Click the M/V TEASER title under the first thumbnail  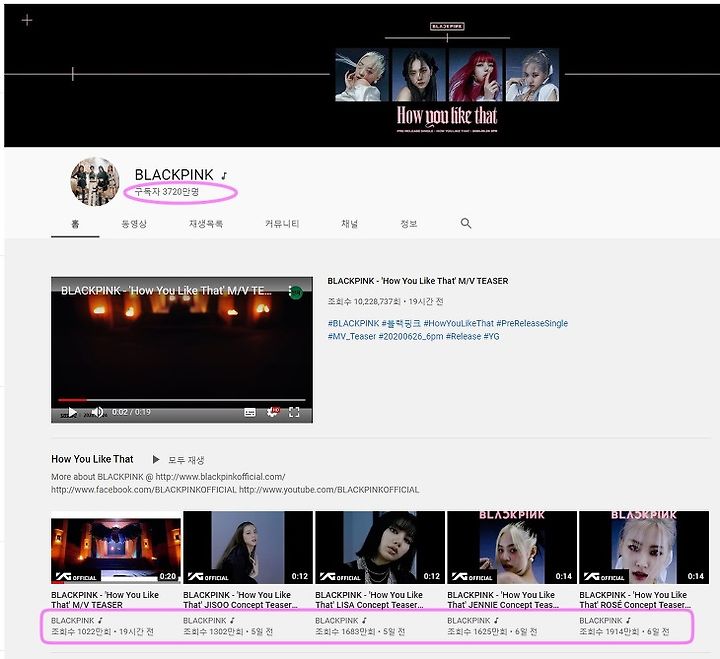[x=105, y=600]
